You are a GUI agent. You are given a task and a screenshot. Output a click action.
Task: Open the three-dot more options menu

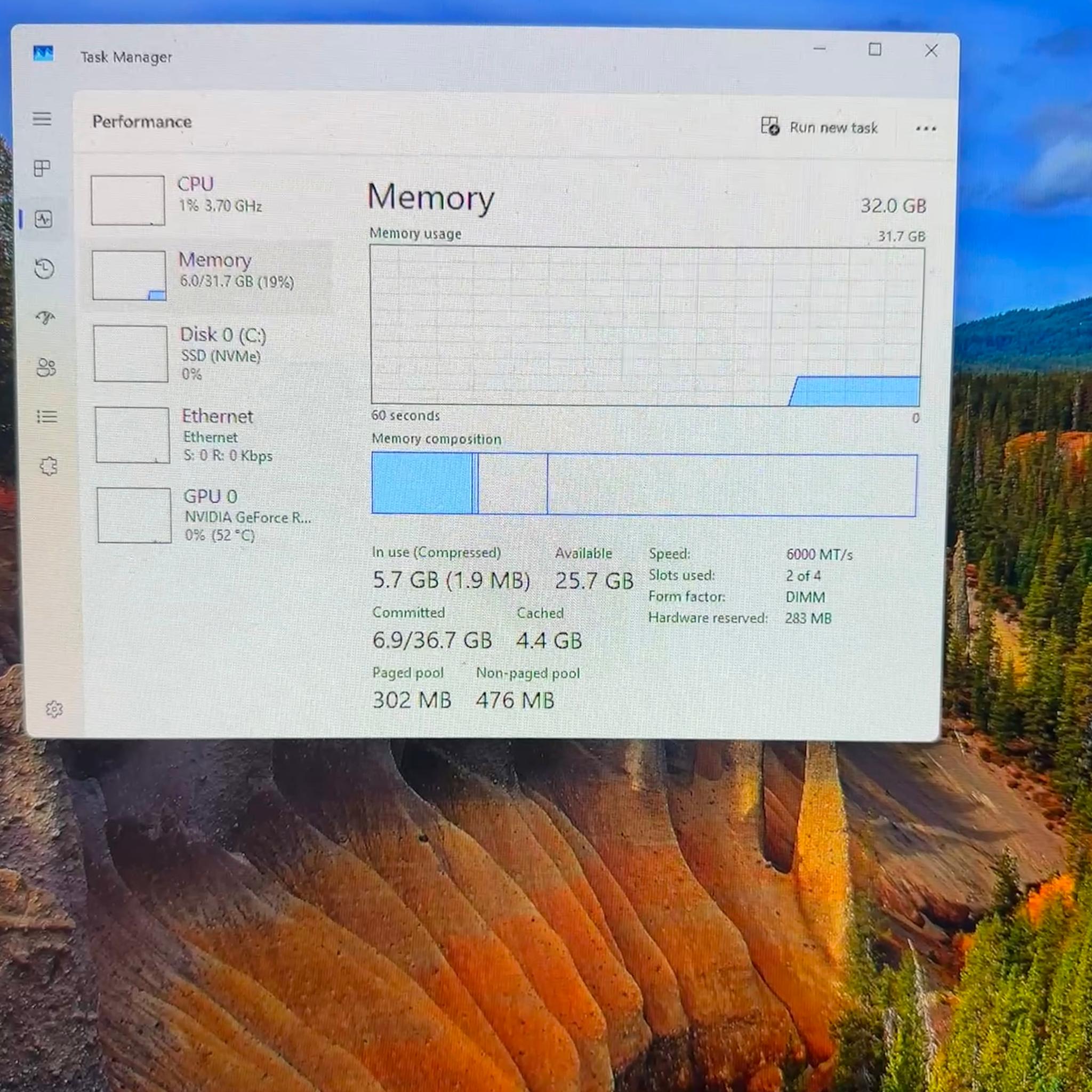click(x=925, y=129)
